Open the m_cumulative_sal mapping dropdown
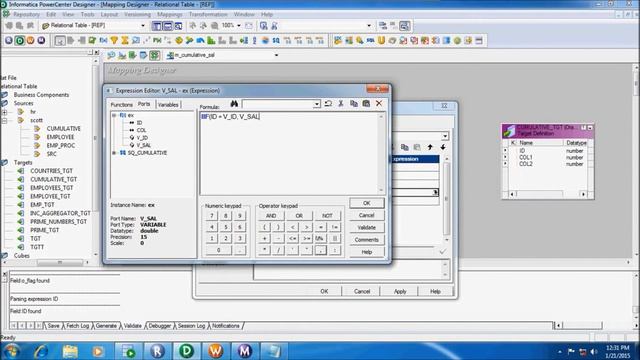 tap(276, 55)
